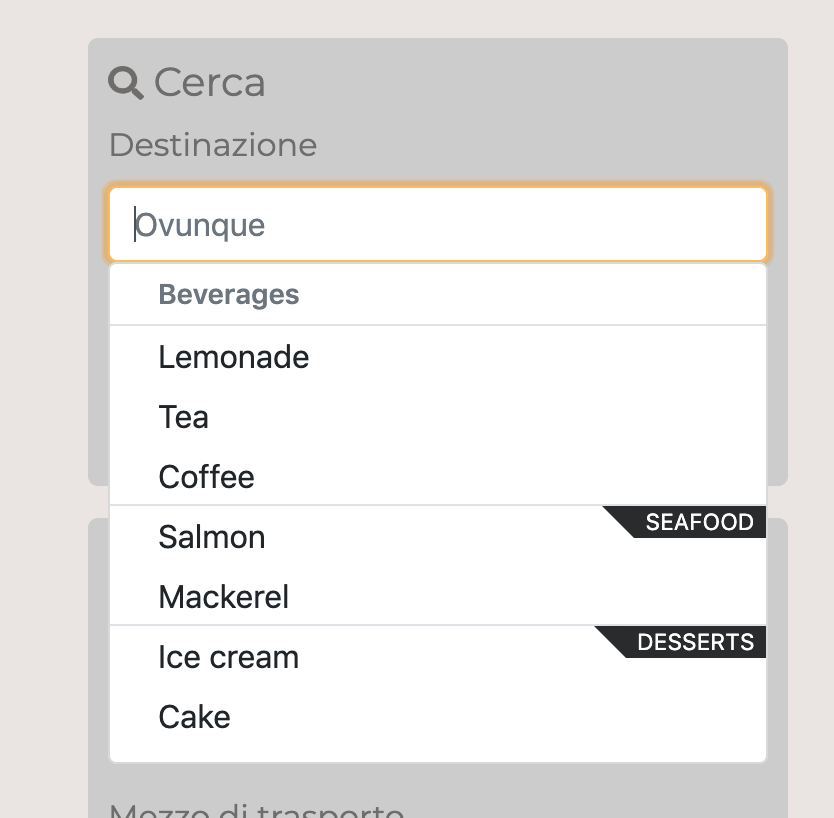
Task: Click the Beverages group header
Action: (229, 295)
